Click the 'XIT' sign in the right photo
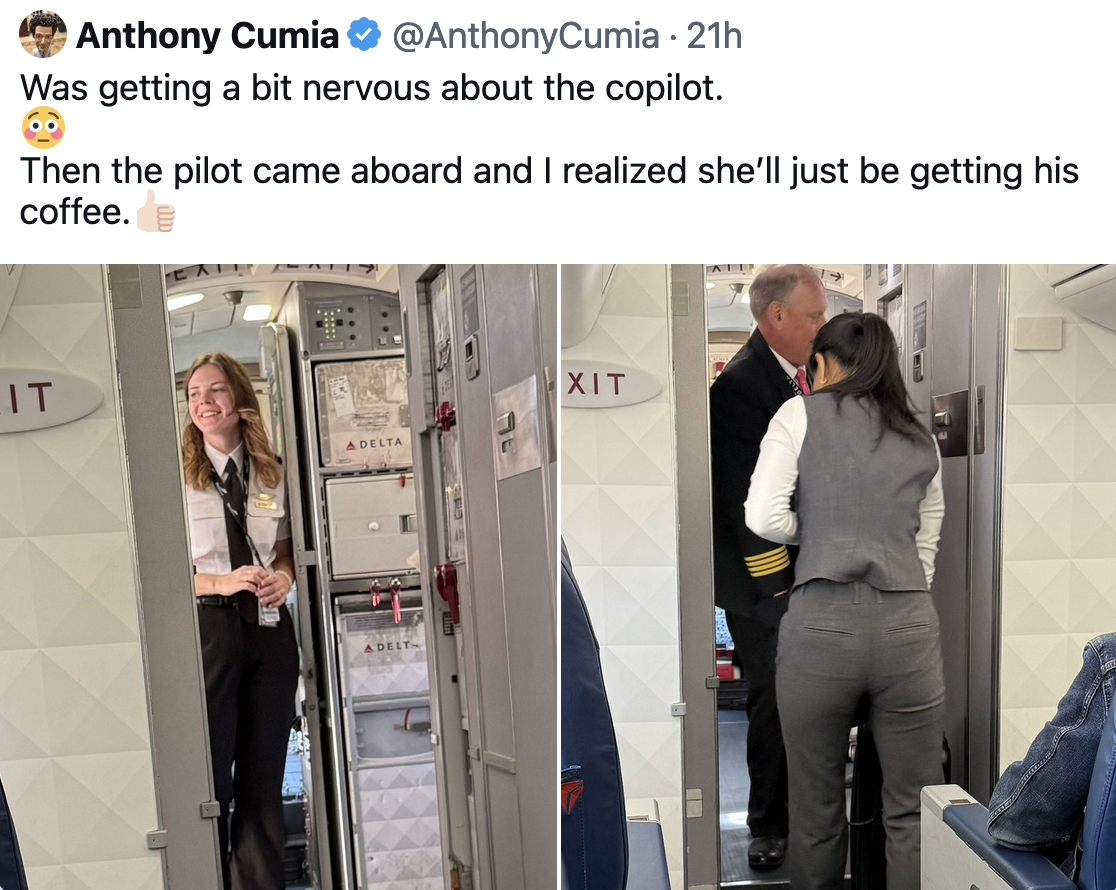This screenshot has height=890, width=1116. [596, 384]
